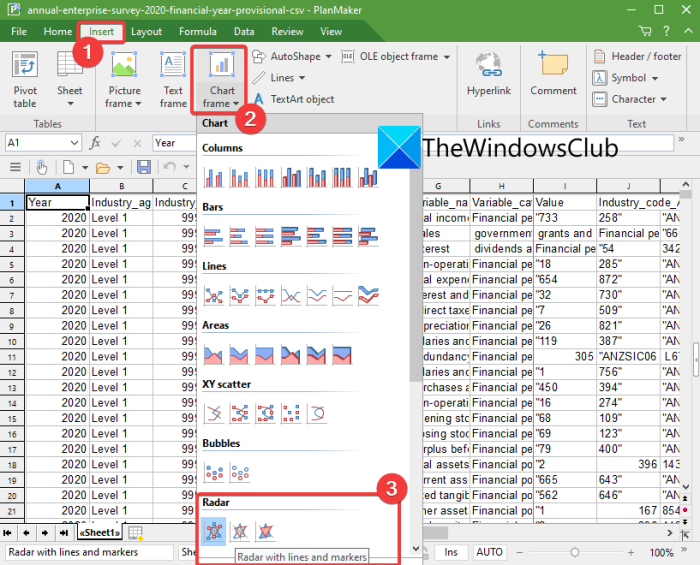Insert a TextArt object

point(294,99)
